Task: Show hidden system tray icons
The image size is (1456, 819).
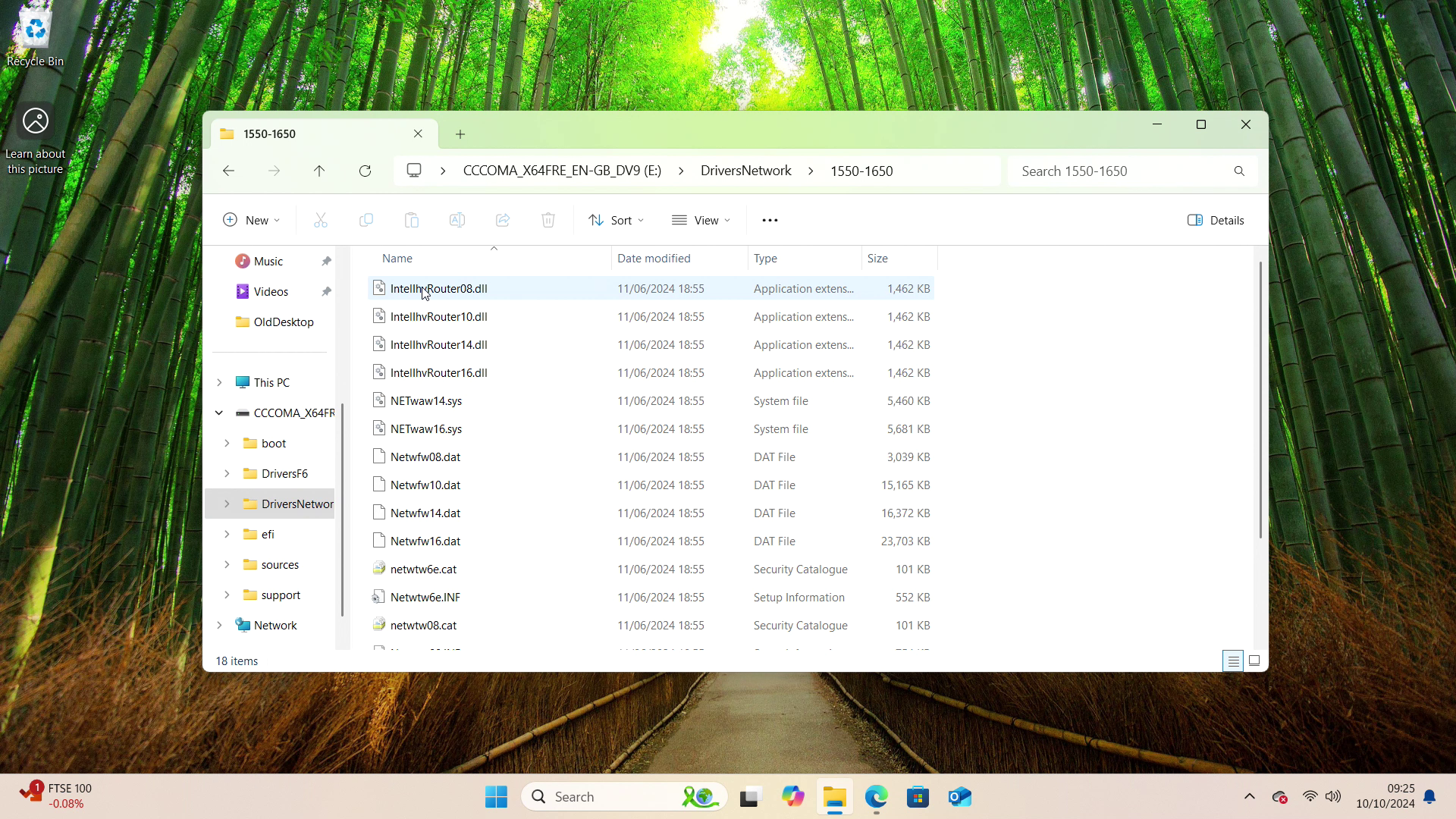Action: click(1250, 796)
